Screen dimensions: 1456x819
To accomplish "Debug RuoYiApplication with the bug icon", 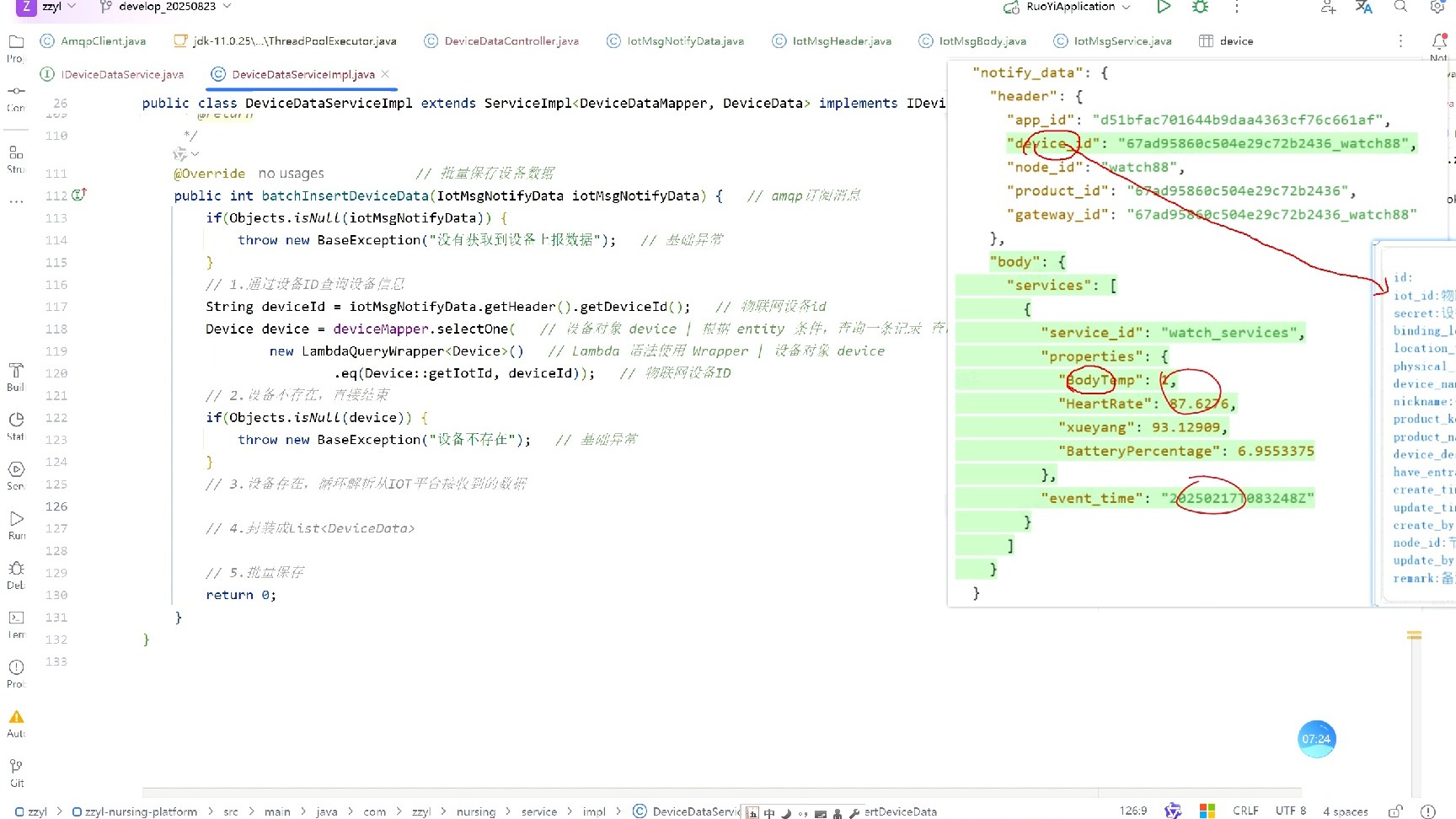I will [1201, 7].
